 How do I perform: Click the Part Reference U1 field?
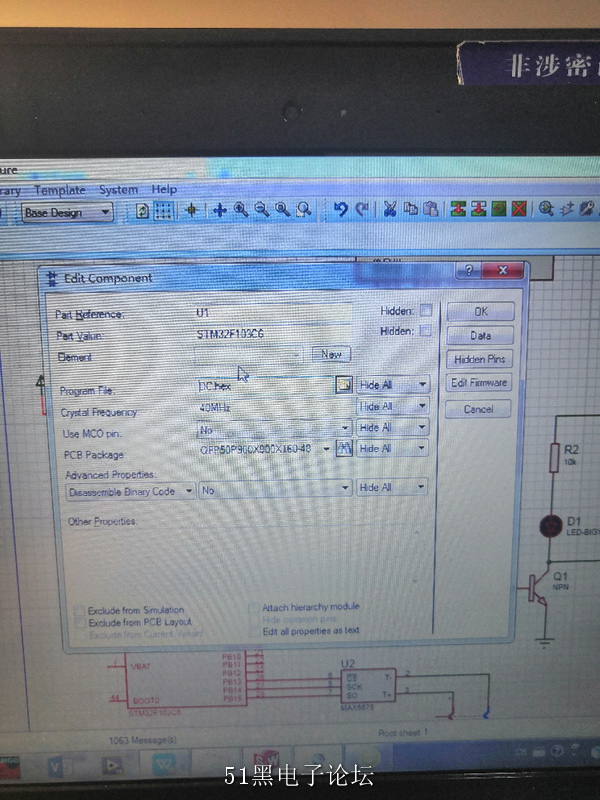pos(273,312)
